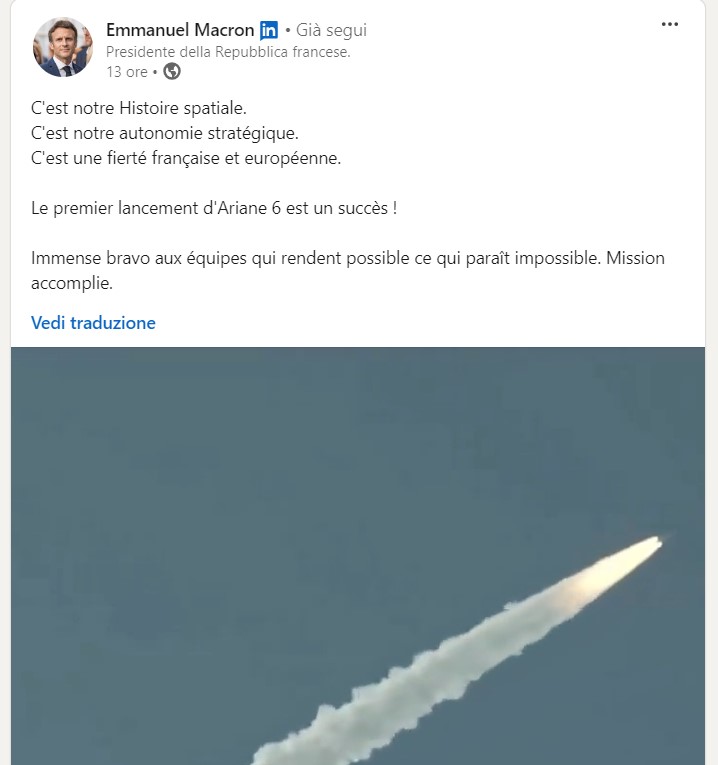Click "C'est une fierté française et européenne."
This screenshot has height=765, width=718.
tap(186, 158)
